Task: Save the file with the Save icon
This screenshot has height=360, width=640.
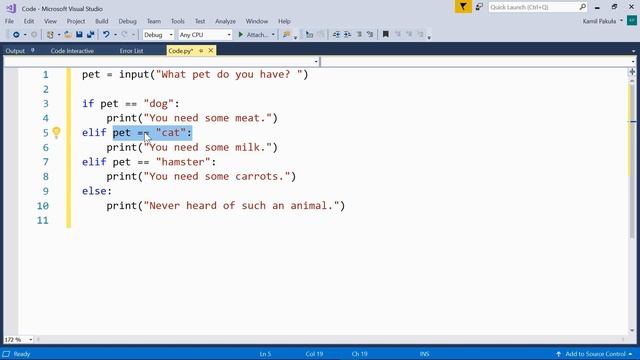Action: point(79,35)
